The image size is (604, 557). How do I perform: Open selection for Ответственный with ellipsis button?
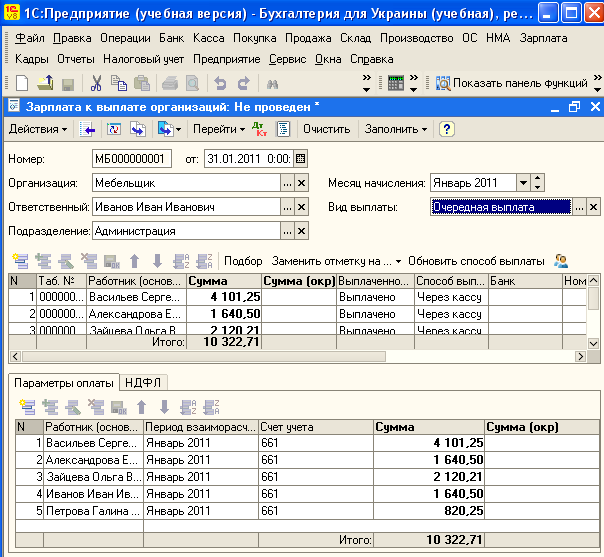[x=287, y=207]
